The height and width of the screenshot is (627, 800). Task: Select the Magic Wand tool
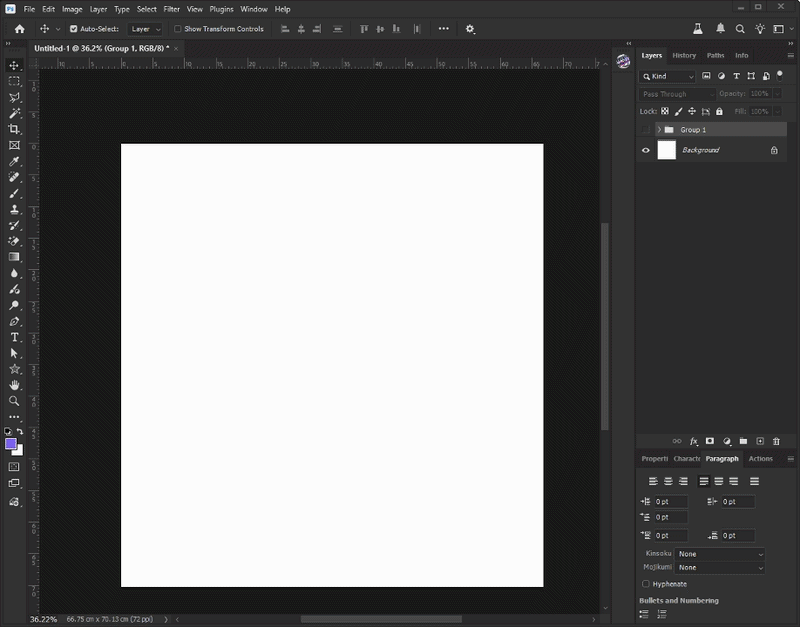tap(14, 113)
